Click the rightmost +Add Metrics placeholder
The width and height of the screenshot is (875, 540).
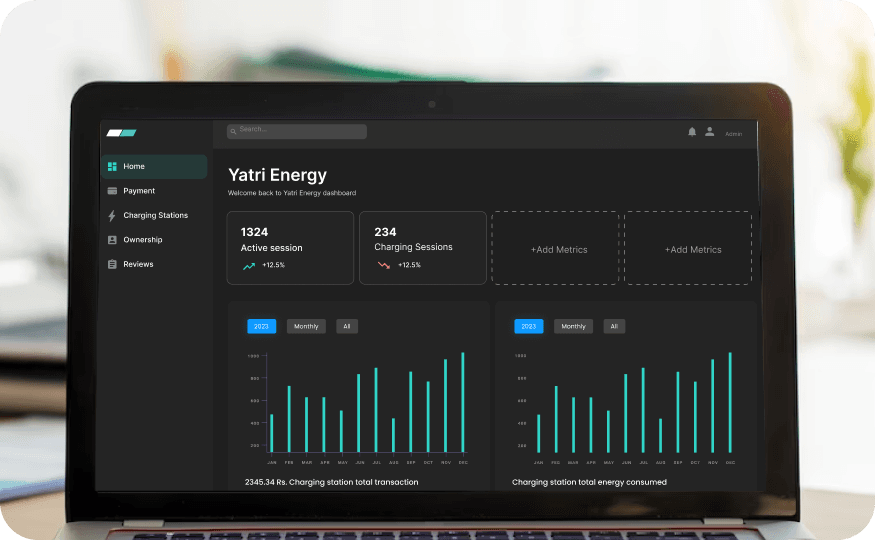(x=692, y=249)
